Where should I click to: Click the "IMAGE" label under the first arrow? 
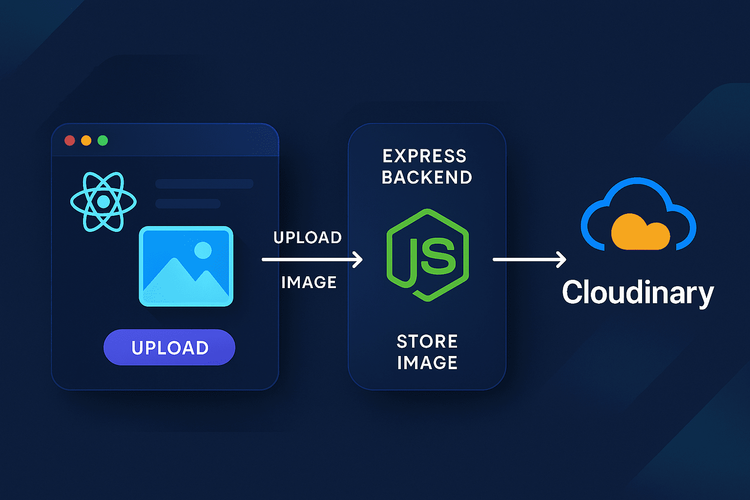tap(309, 282)
